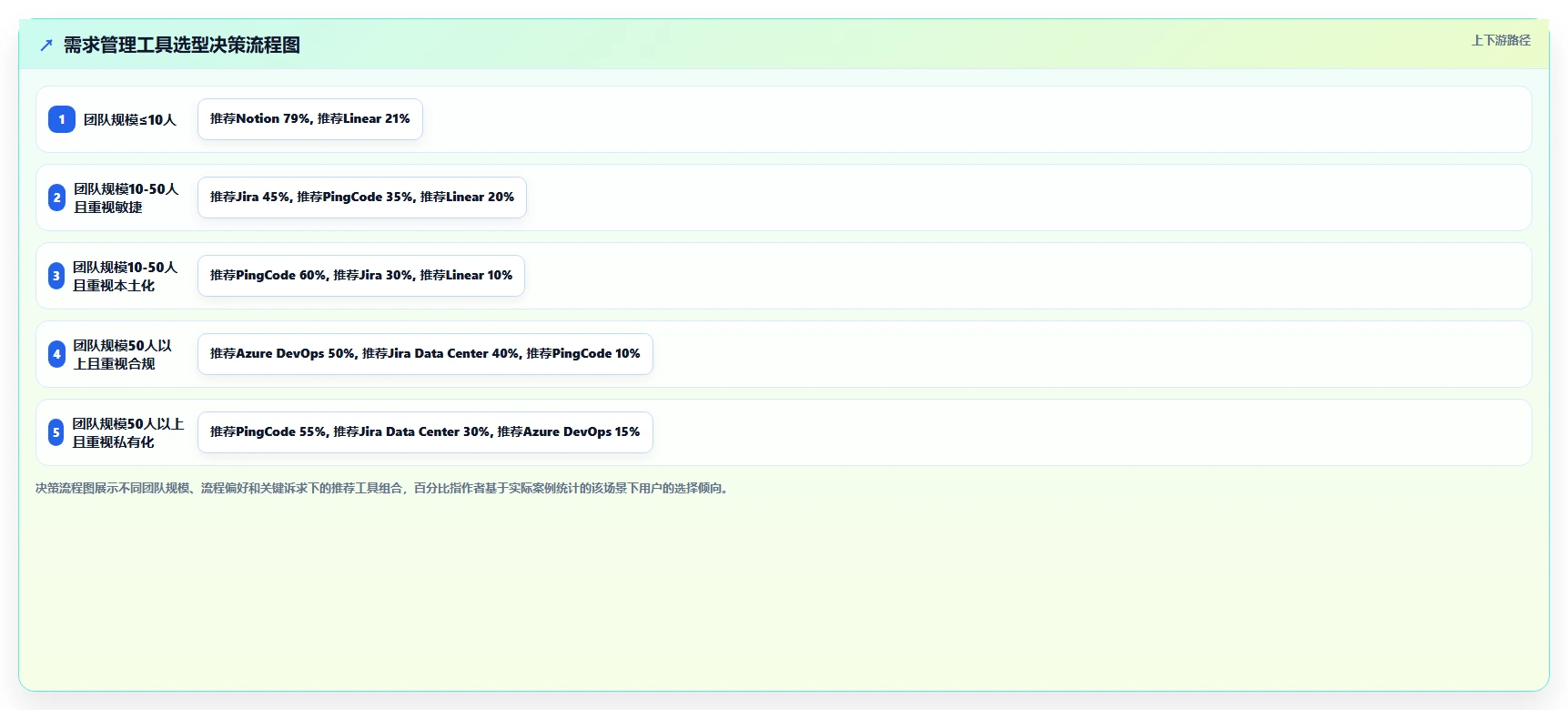Open the 推荐Jira 45%, 推荐PingCode 35% recommendation box
The image size is (1568, 710).
[x=362, y=198]
